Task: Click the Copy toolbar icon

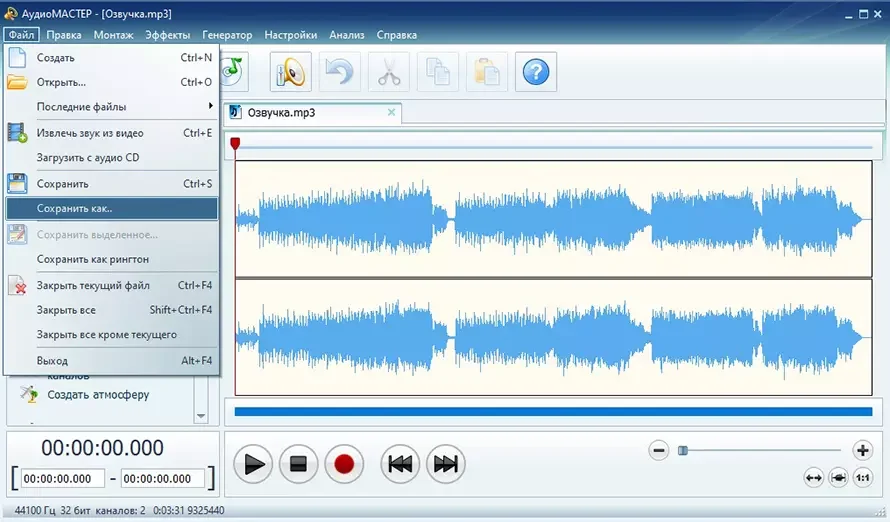Action: point(438,71)
